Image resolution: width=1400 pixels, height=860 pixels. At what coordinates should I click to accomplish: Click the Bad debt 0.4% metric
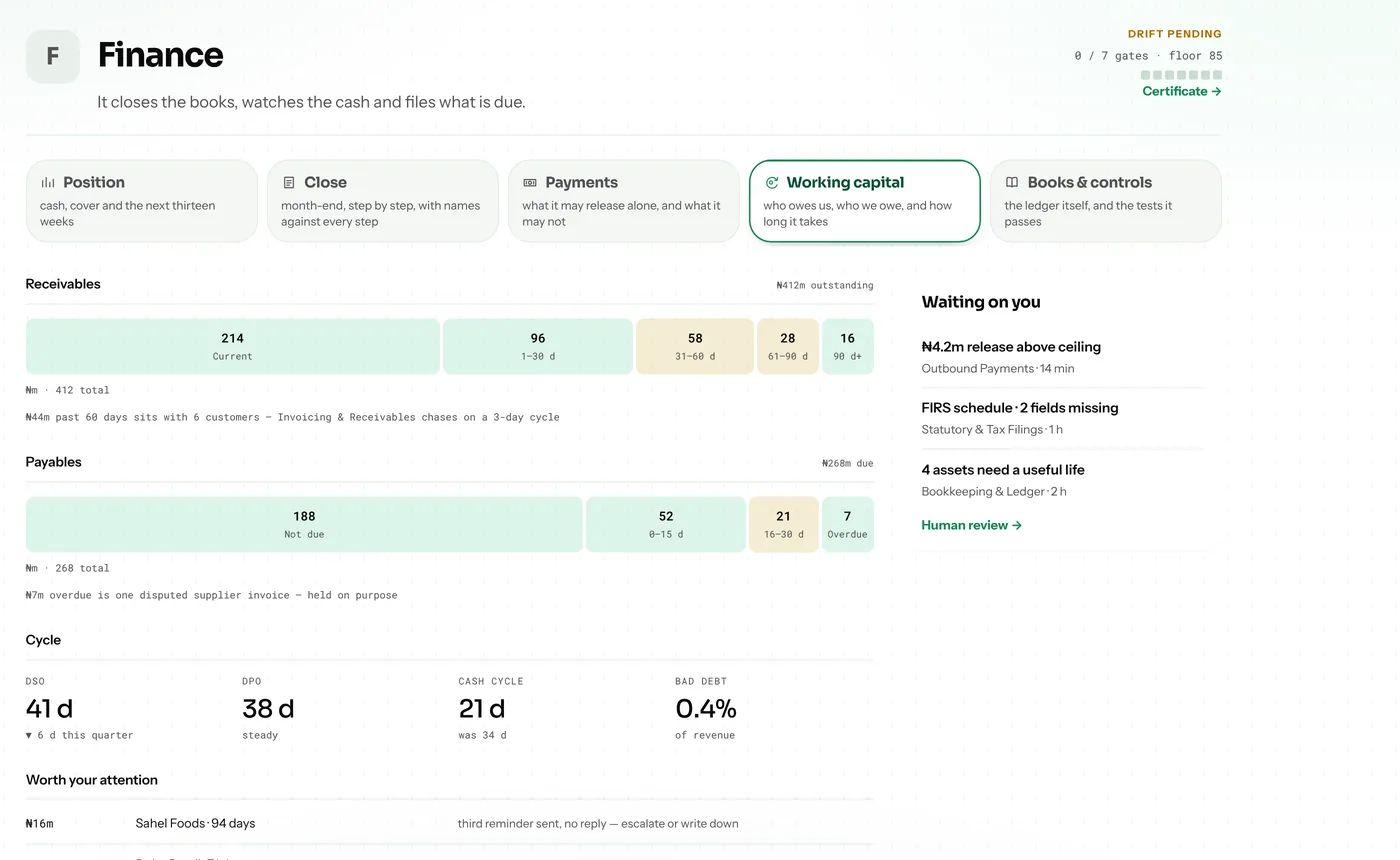pyautogui.click(x=706, y=708)
